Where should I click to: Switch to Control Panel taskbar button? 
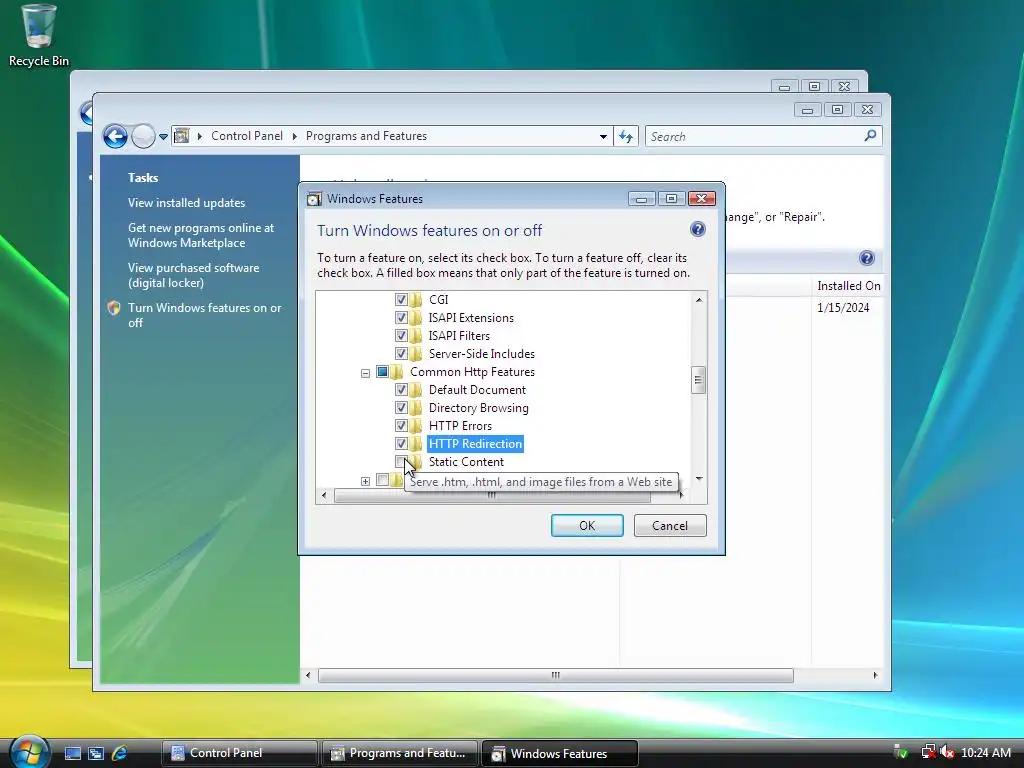click(x=240, y=753)
